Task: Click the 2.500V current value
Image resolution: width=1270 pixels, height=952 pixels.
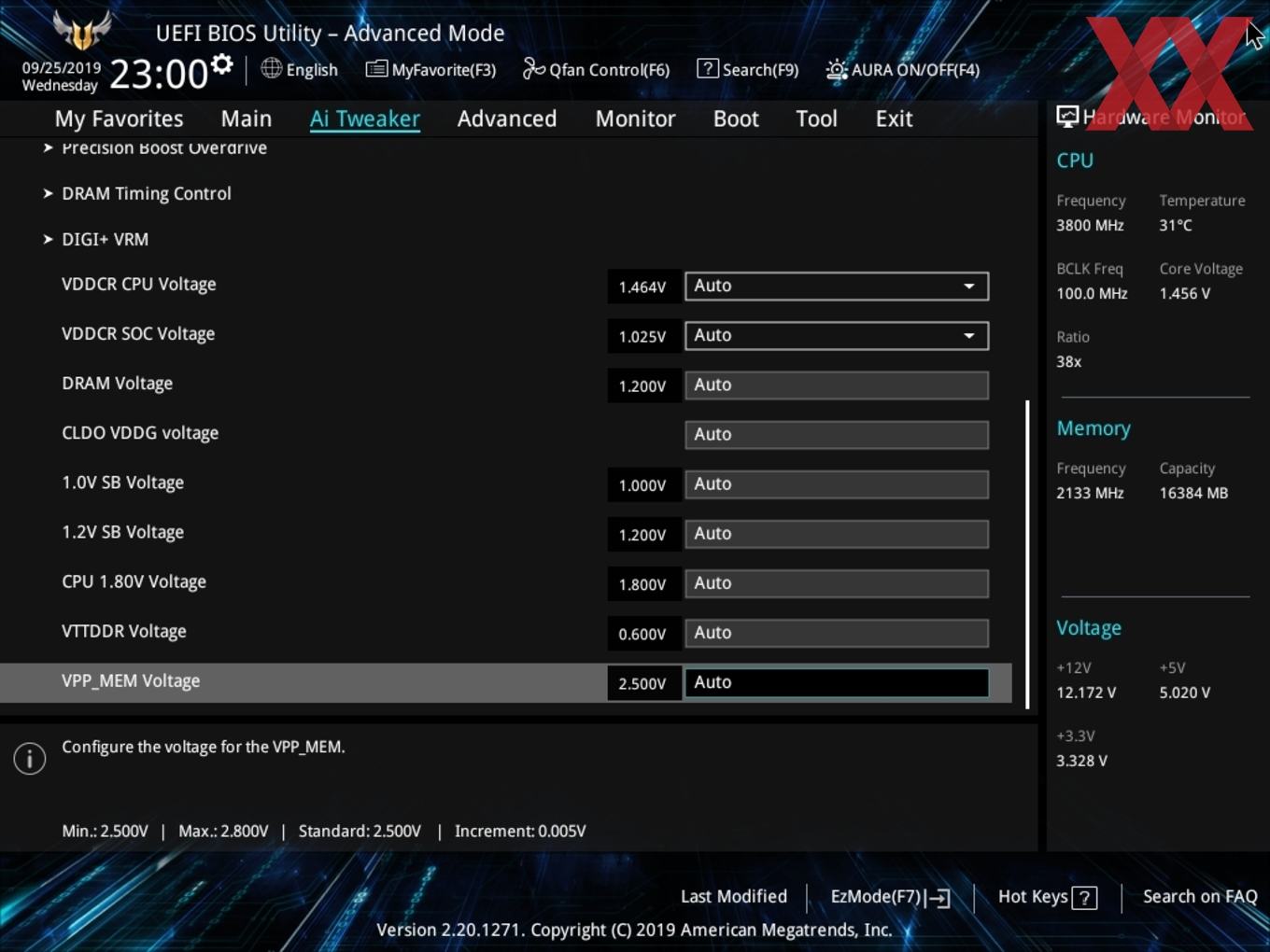Action: (x=642, y=683)
